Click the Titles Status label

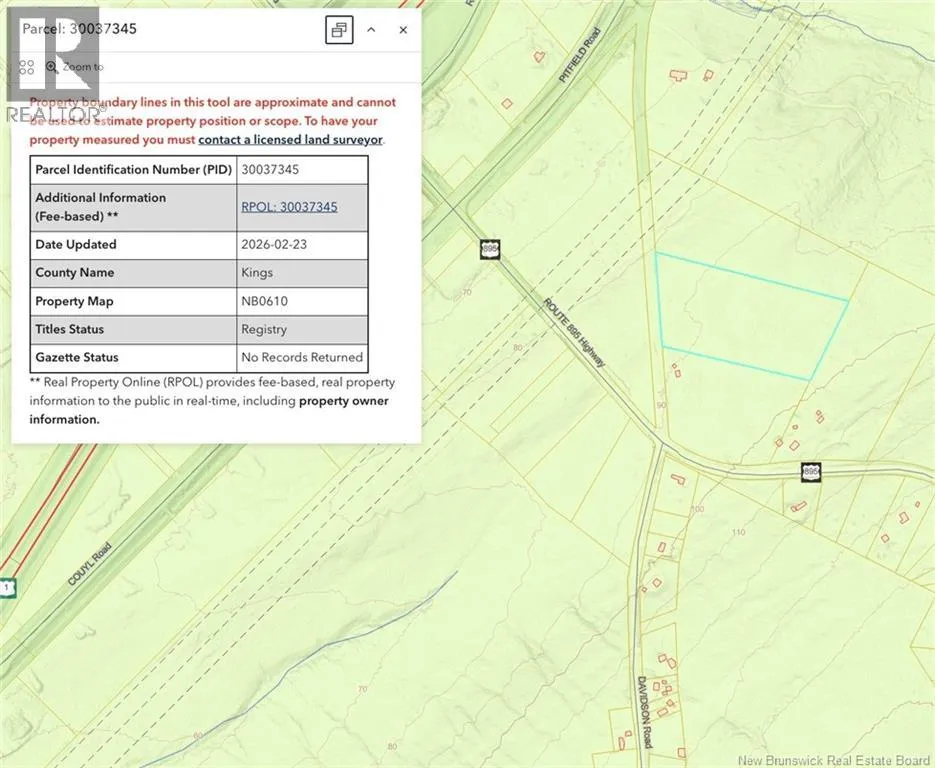click(70, 329)
